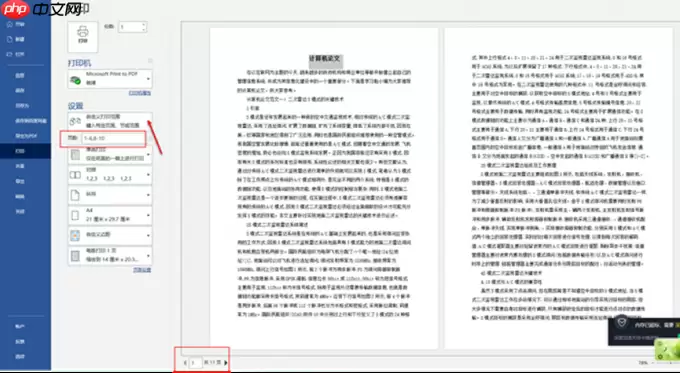This screenshot has height=373, width=680.
Task: Open the A4 paper size dropdown
Action: [x=110, y=216]
